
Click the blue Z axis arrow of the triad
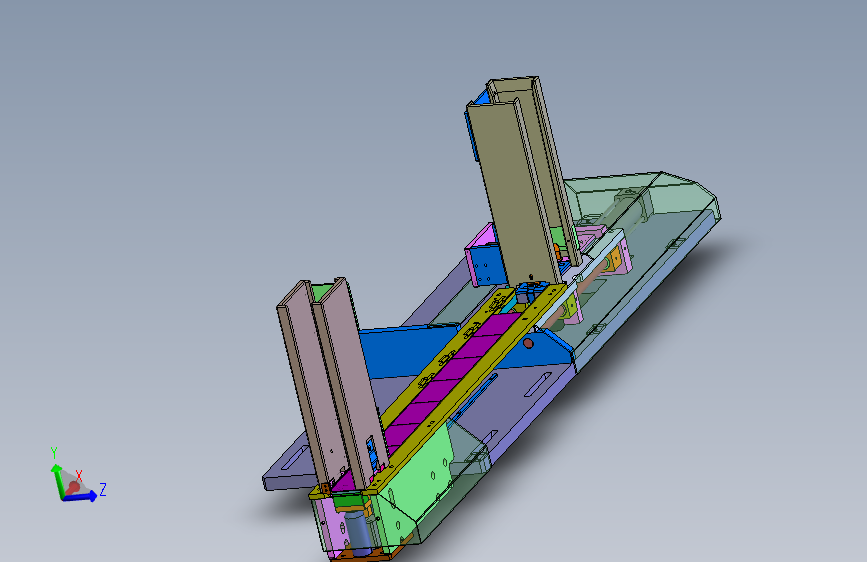point(81,497)
